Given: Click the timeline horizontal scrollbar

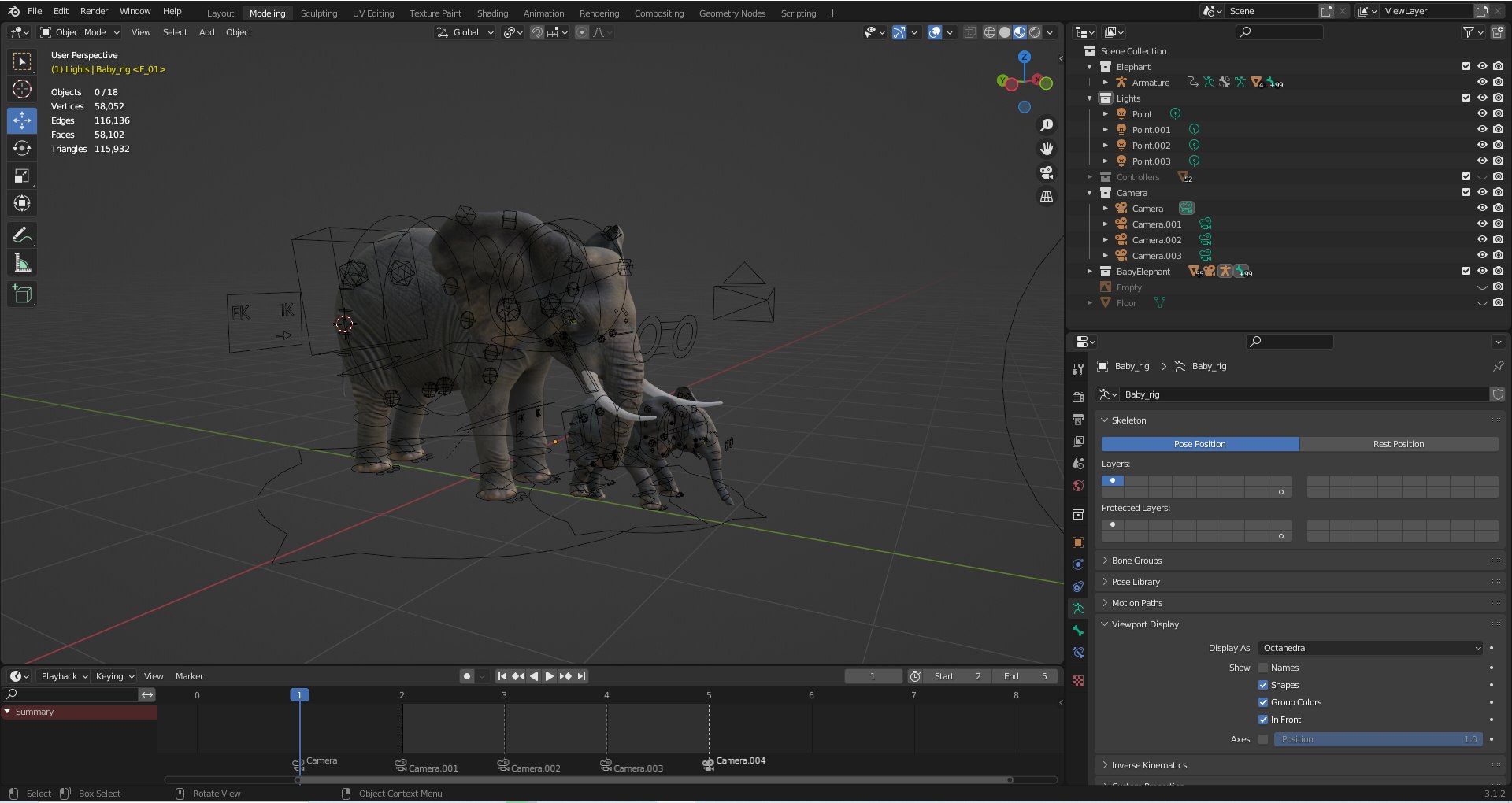Looking at the screenshot, I should point(654,780).
